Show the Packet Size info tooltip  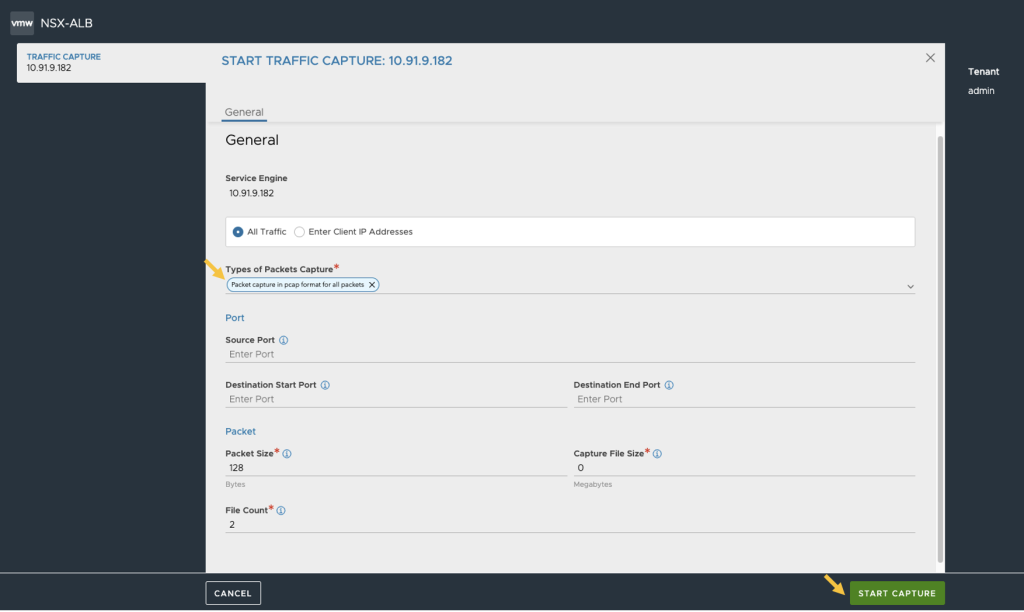click(287, 454)
